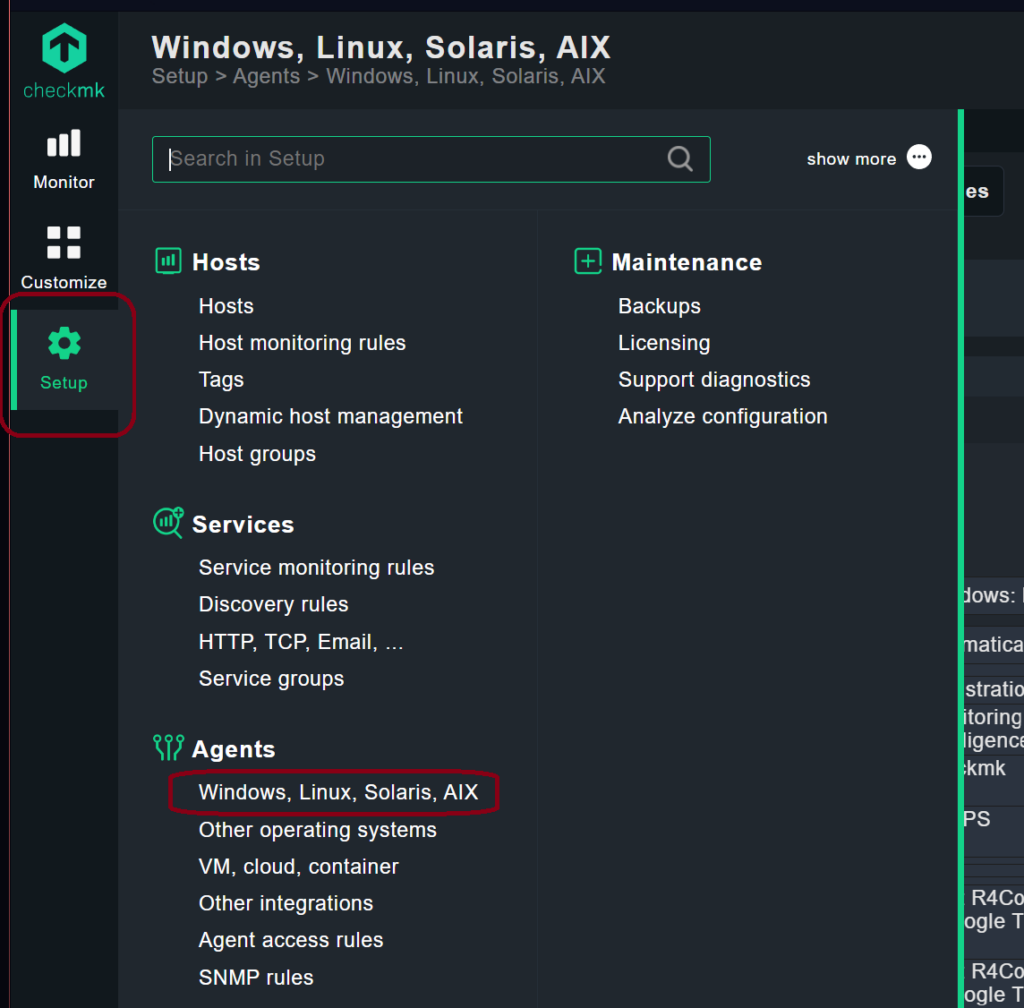The height and width of the screenshot is (1008, 1024).
Task: Open Host groups
Action: coord(257,454)
